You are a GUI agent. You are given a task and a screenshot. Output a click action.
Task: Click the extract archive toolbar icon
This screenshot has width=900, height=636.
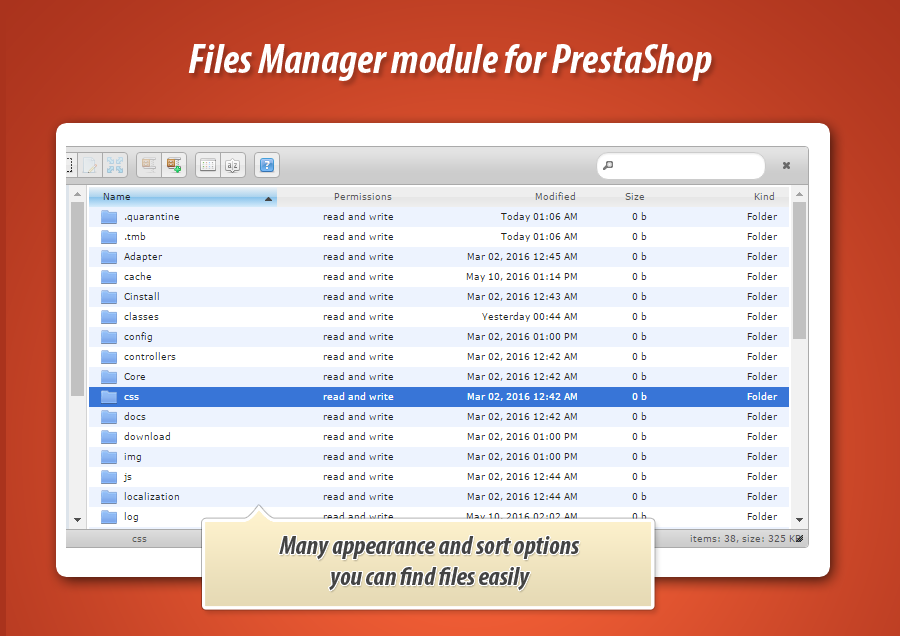click(x=148, y=165)
